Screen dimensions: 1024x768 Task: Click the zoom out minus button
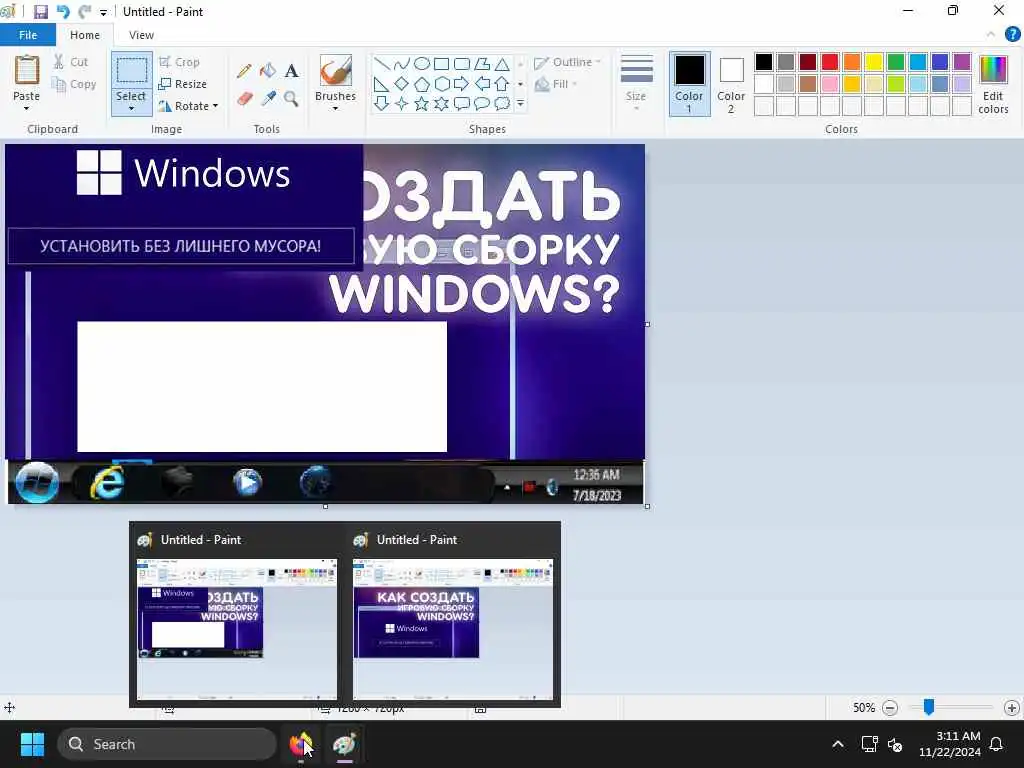tap(889, 707)
